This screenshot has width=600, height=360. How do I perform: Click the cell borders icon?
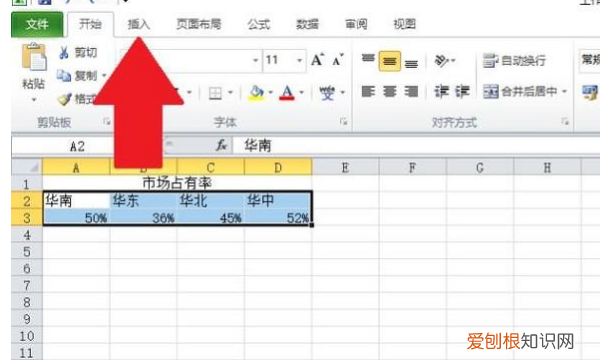click(x=215, y=93)
